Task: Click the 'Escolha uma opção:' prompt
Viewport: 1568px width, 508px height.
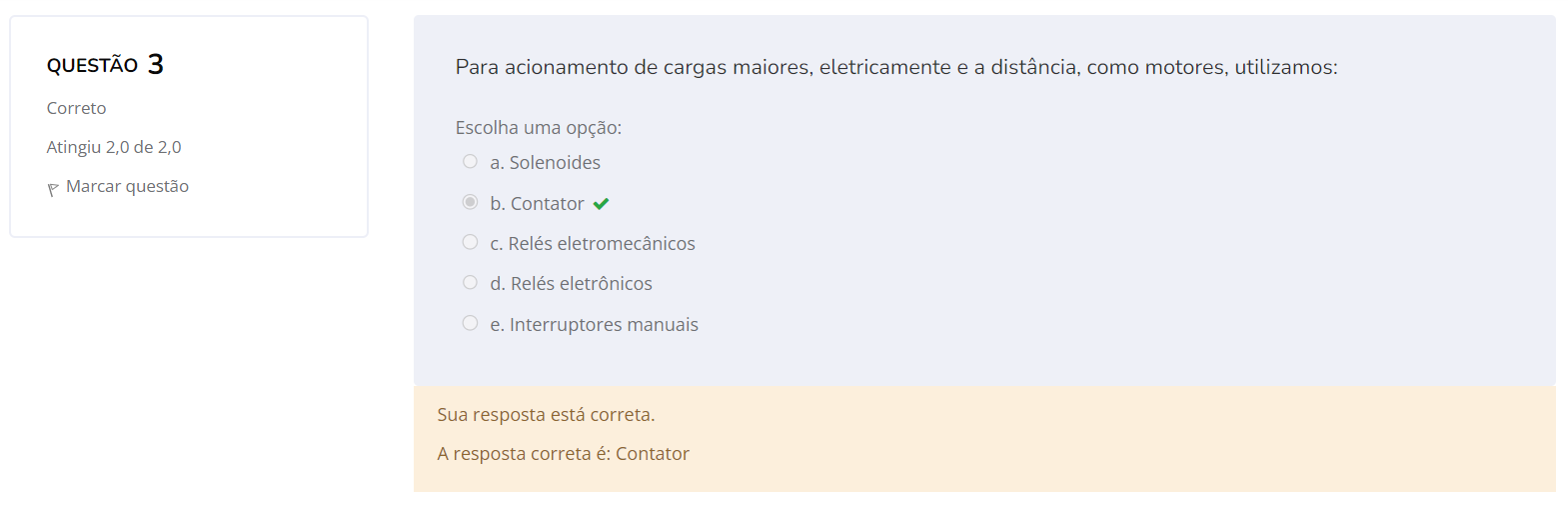Action: [538, 128]
